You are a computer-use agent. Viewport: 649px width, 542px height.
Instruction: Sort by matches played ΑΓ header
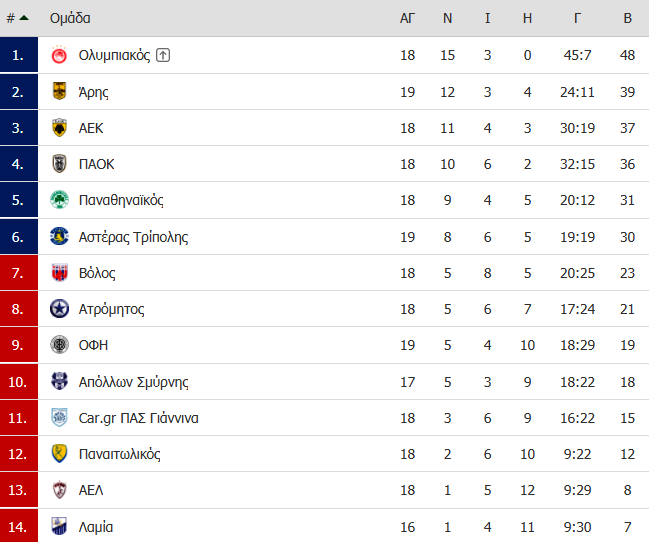[x=407, y=18]
